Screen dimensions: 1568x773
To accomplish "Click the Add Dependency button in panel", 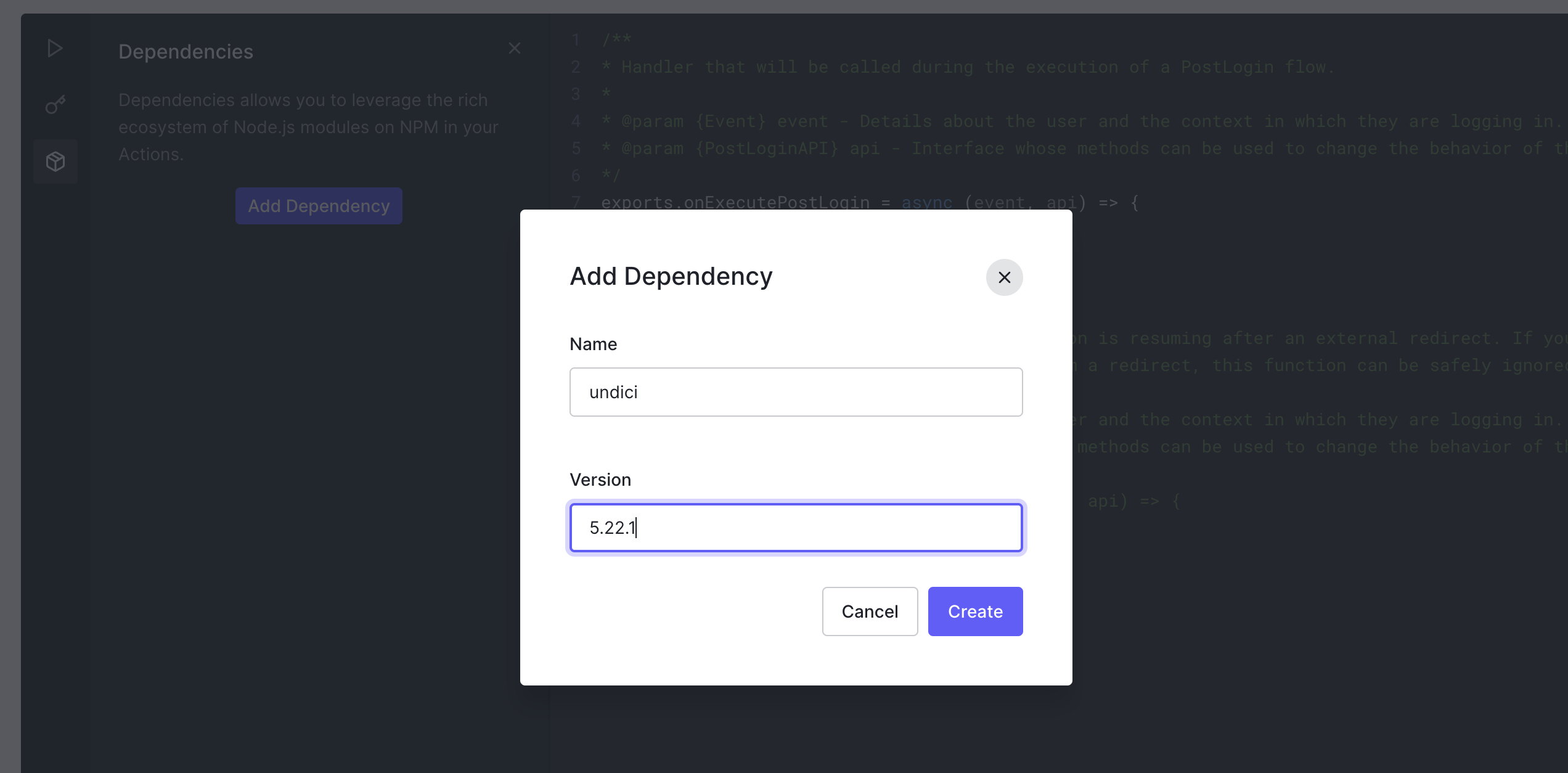I will tap(319, 206).
